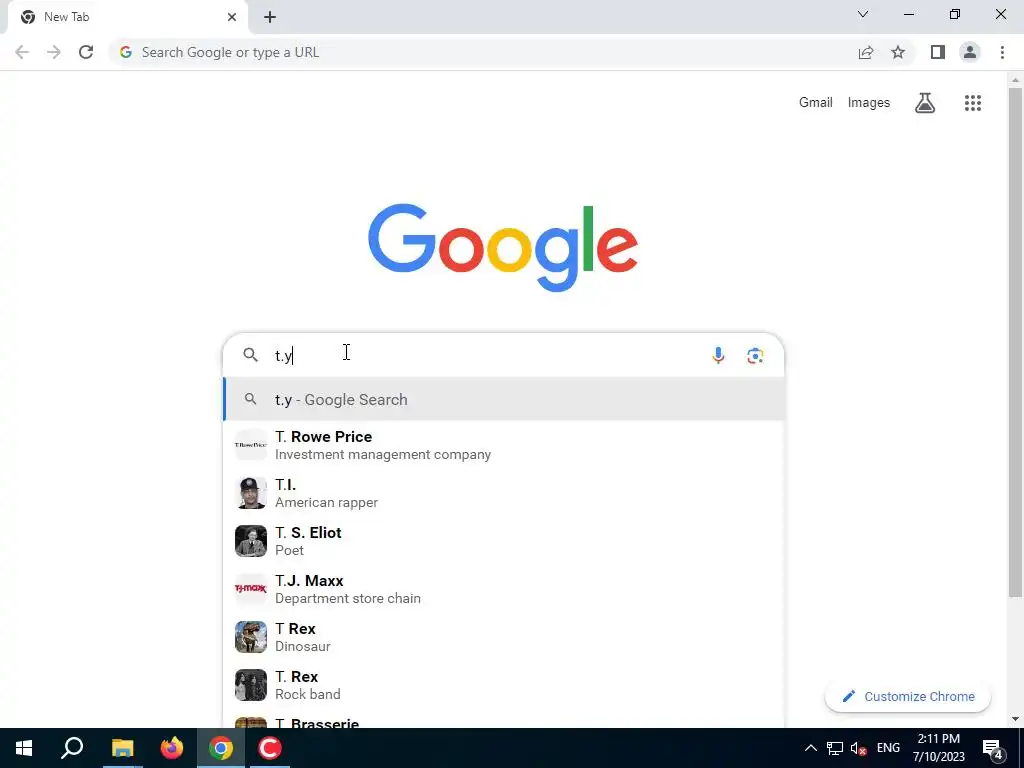Image resolution: width=1024 pixels, height=768 pixels.
Task: Click the dinosaur thumbnail image
Action: 251,637
